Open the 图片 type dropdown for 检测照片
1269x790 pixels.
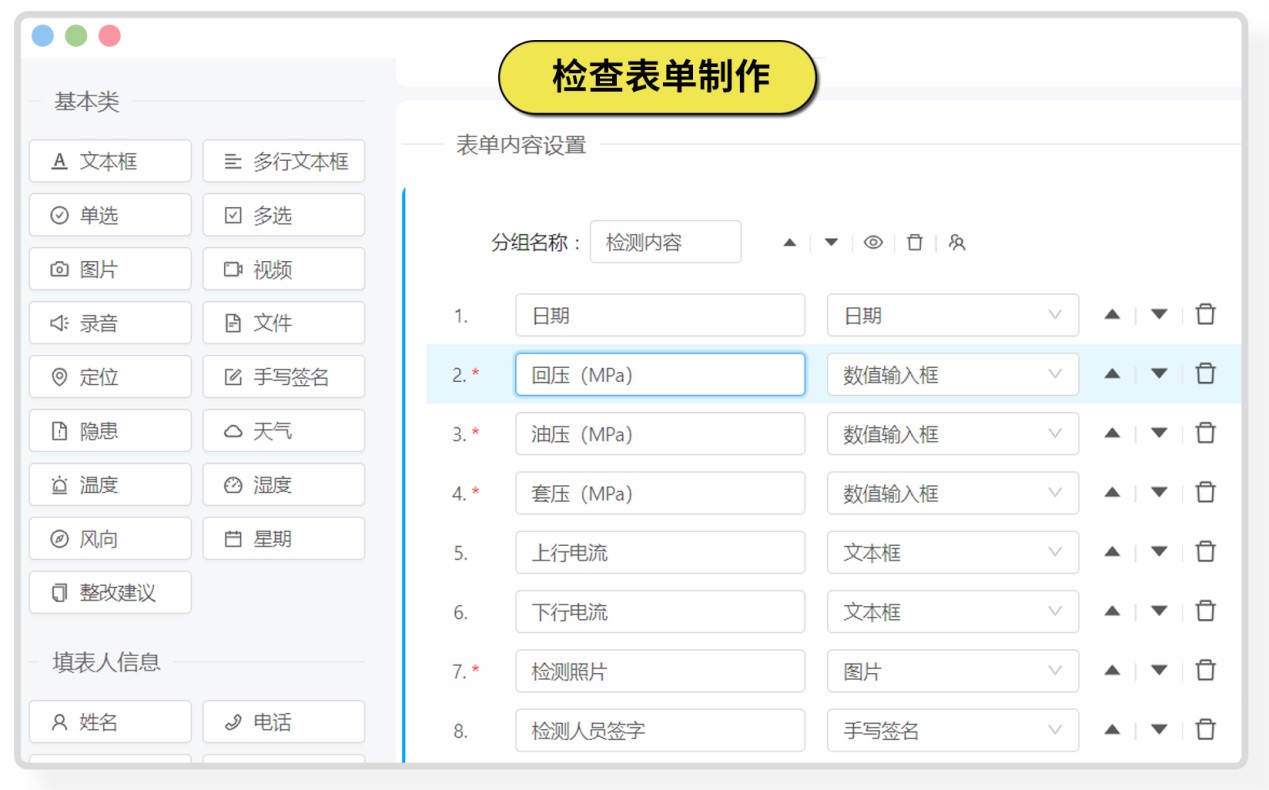point(952,671)
